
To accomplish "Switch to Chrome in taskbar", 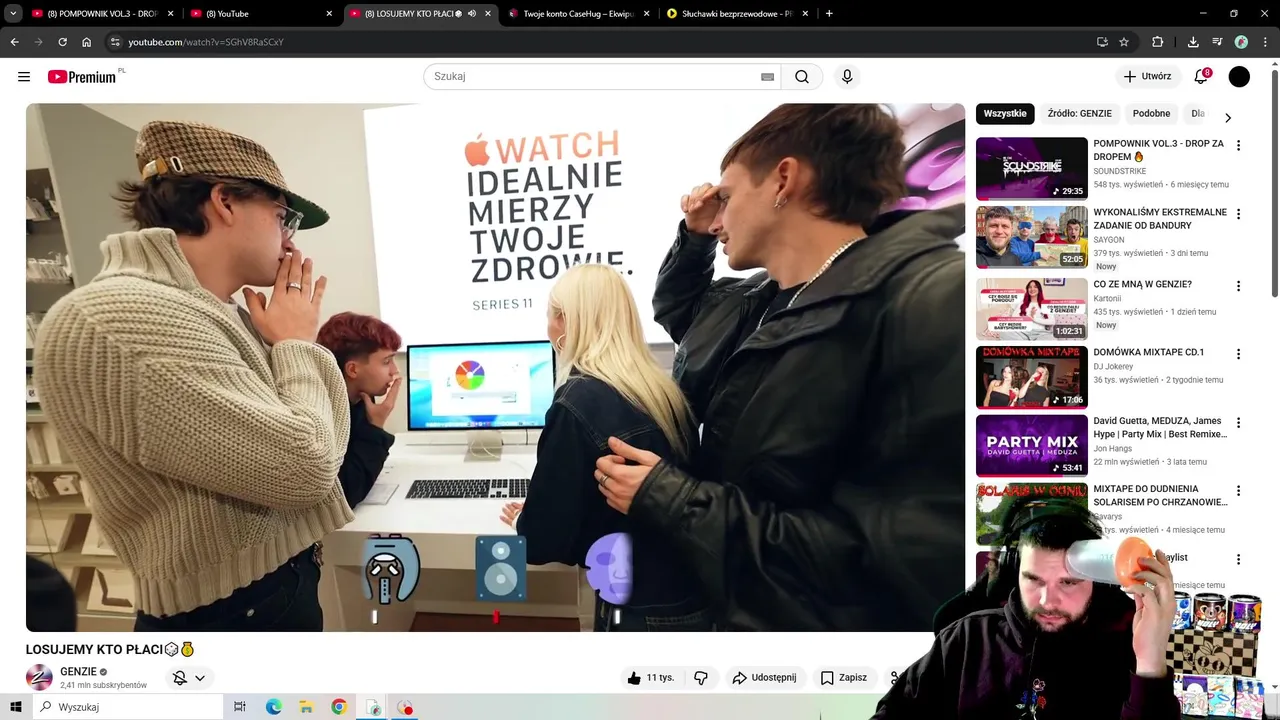I will [x=339, y=707].
